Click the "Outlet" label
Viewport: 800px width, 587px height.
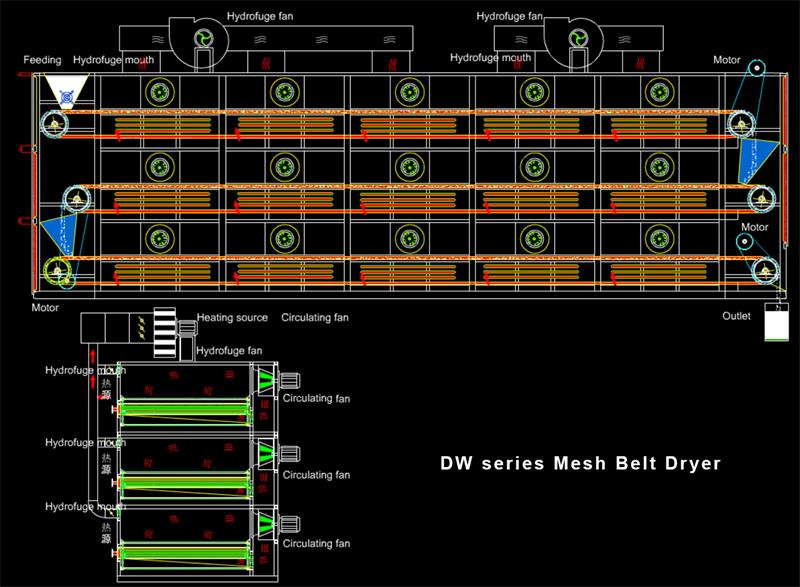(x=738, y=317)
